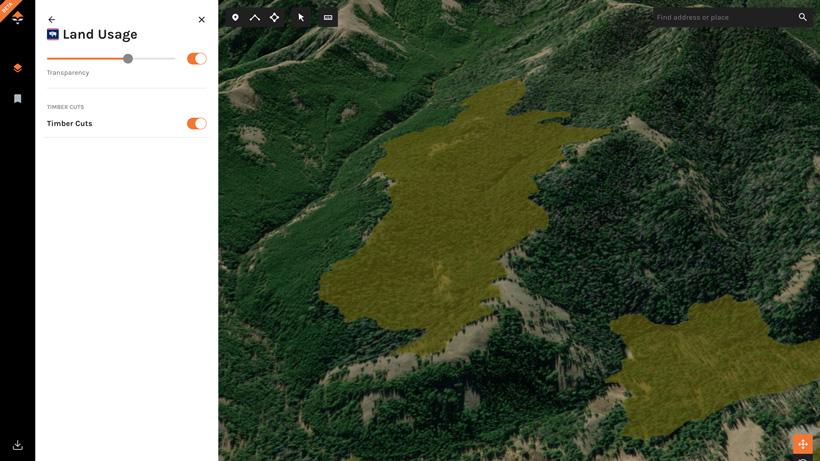Click the orange pan control button
This screenshot has width=820, height=461.
tap(802, 444)
